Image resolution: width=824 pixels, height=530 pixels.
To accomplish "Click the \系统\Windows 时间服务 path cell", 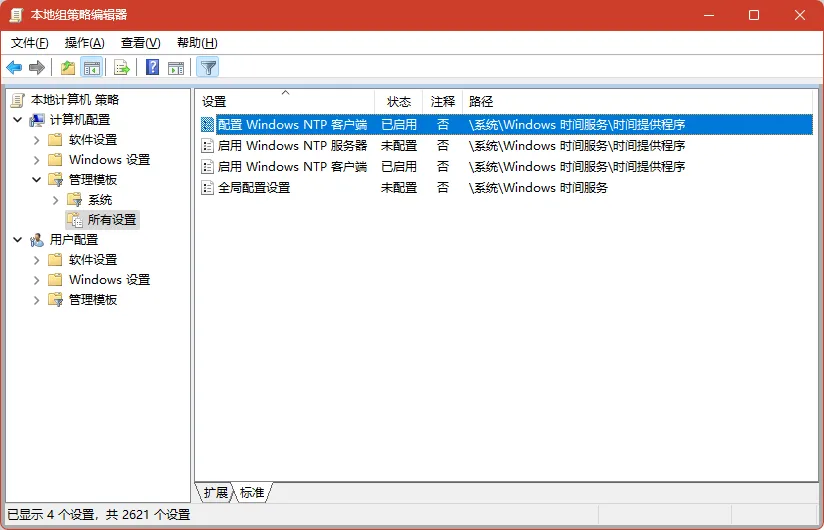I will [538, 188].
